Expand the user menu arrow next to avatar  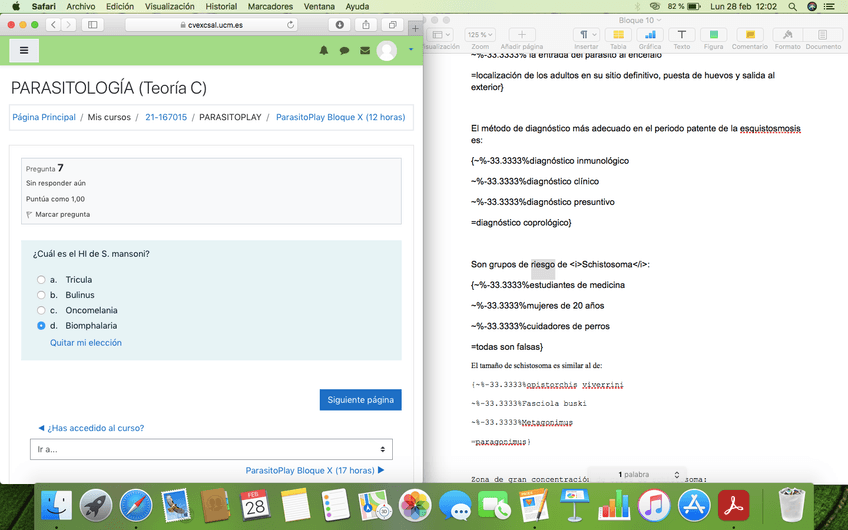click(411, 50)
